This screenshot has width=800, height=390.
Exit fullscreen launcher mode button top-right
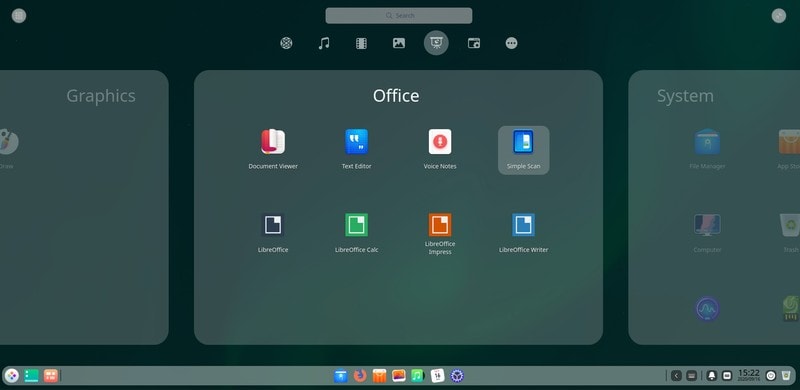[x=779, y=16]
